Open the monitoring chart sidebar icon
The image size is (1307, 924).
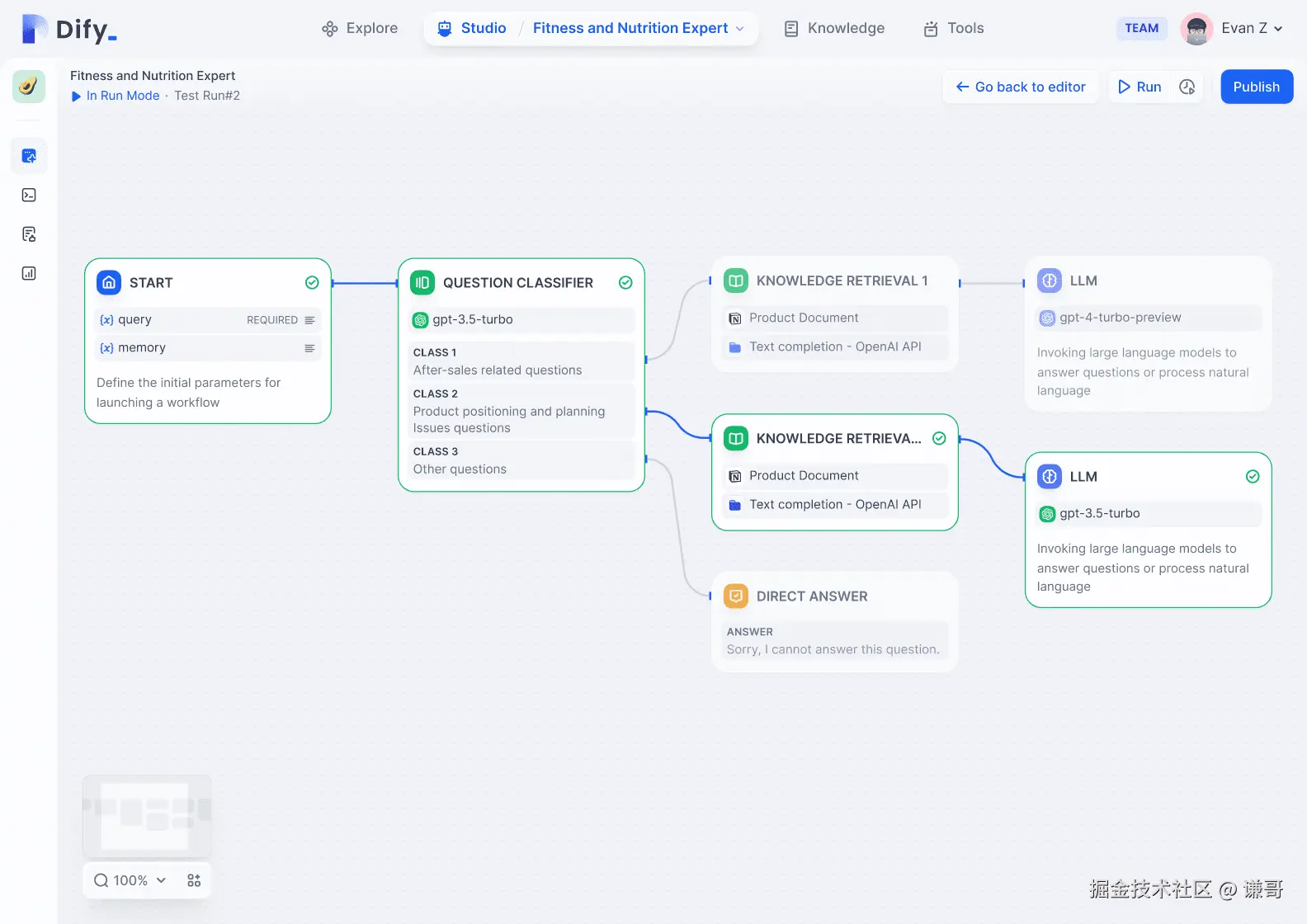coord(29,273)
